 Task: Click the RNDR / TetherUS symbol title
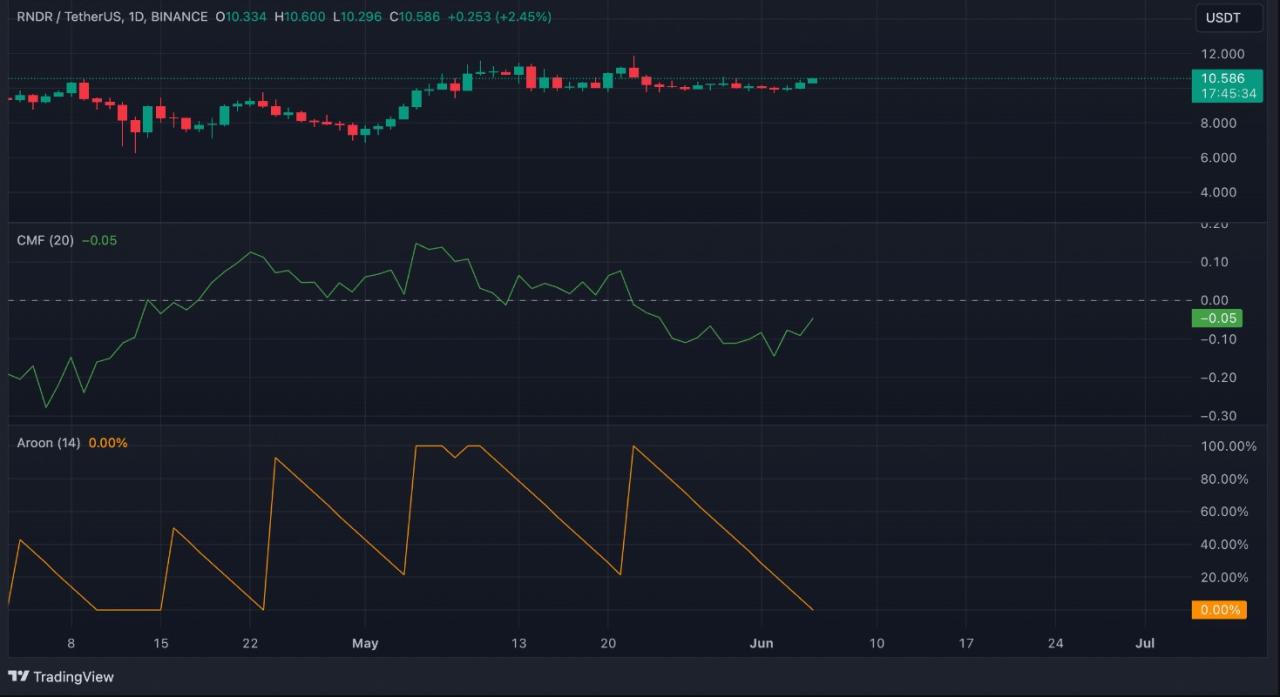click(x=68, y=17)
